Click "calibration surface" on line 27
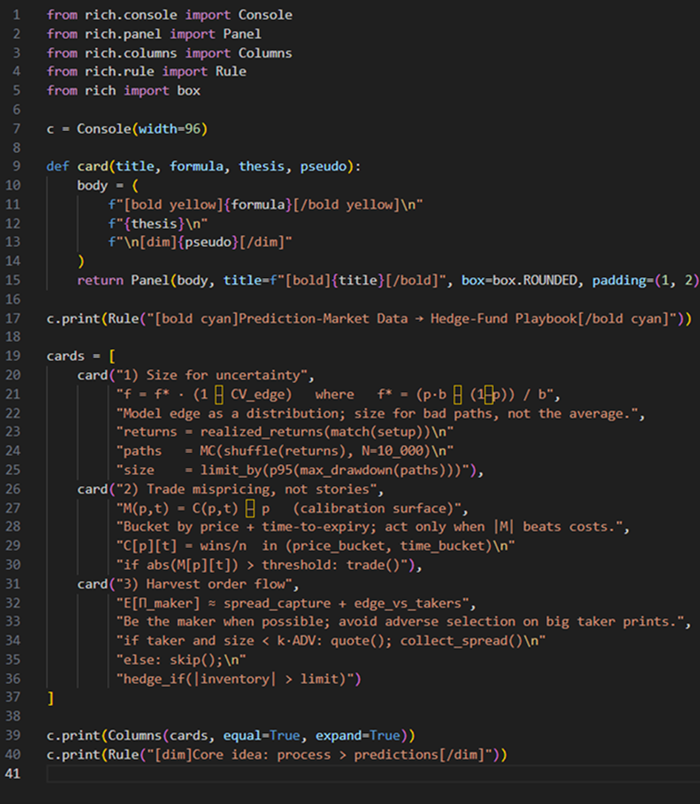 coord(373,508)
